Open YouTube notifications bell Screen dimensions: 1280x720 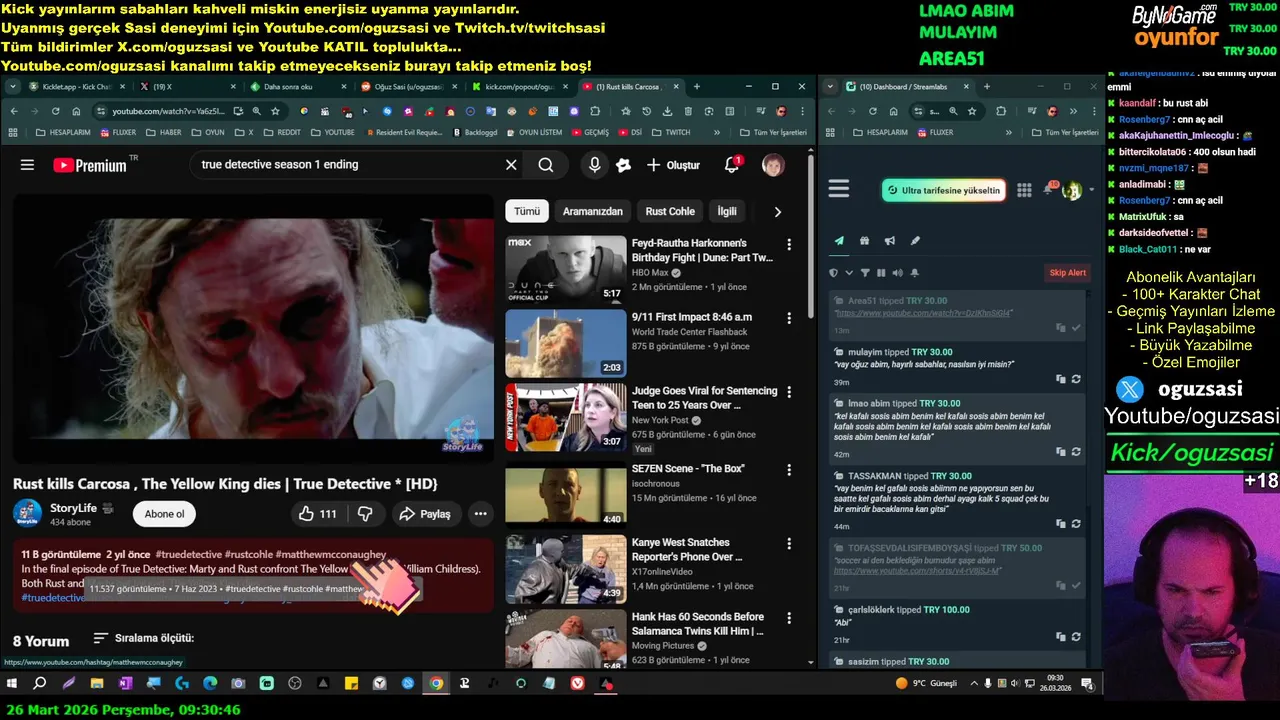coord(732,165)
